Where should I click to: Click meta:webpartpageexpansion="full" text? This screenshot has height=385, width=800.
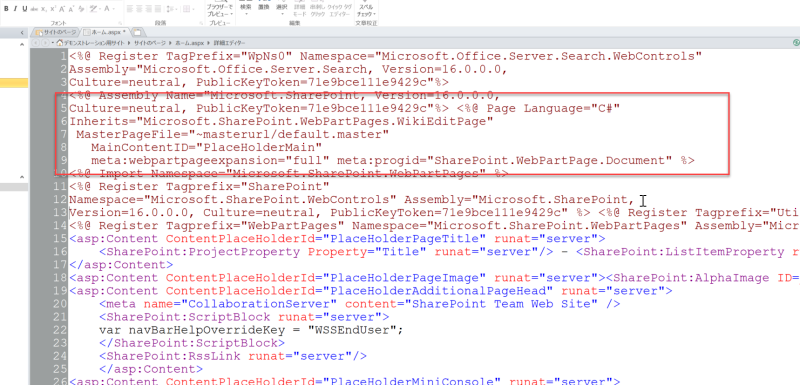tap(211, 160)
